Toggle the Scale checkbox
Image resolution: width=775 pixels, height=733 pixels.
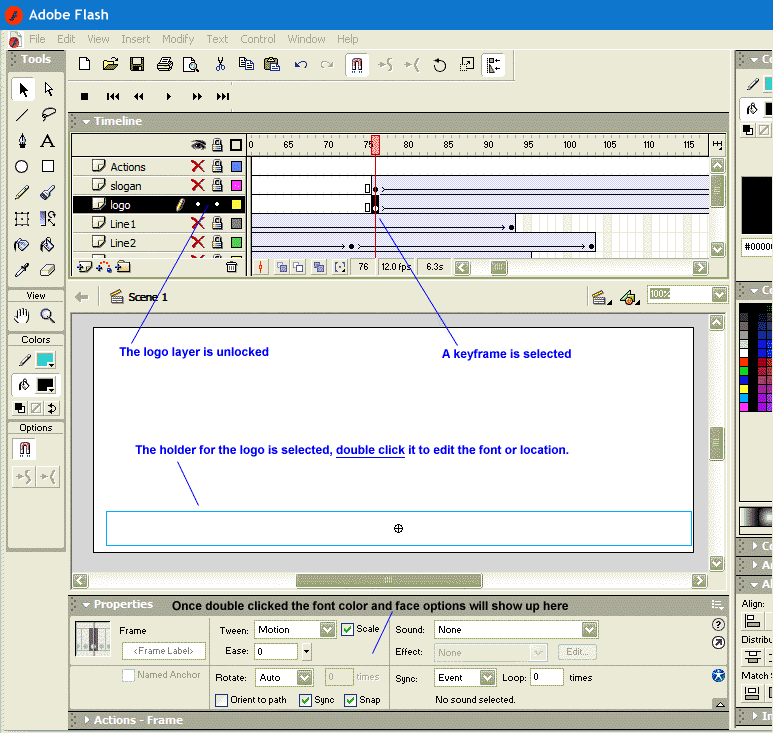coord(347,630)
